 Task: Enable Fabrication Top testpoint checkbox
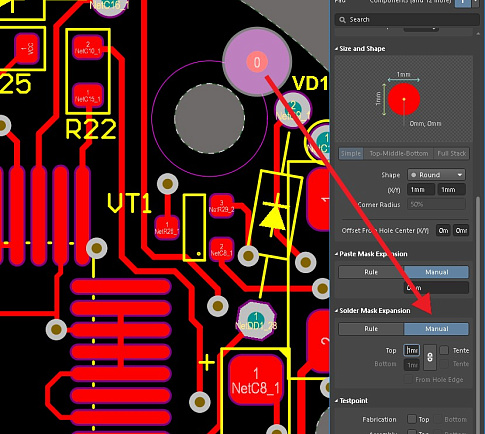click(412, 419)
